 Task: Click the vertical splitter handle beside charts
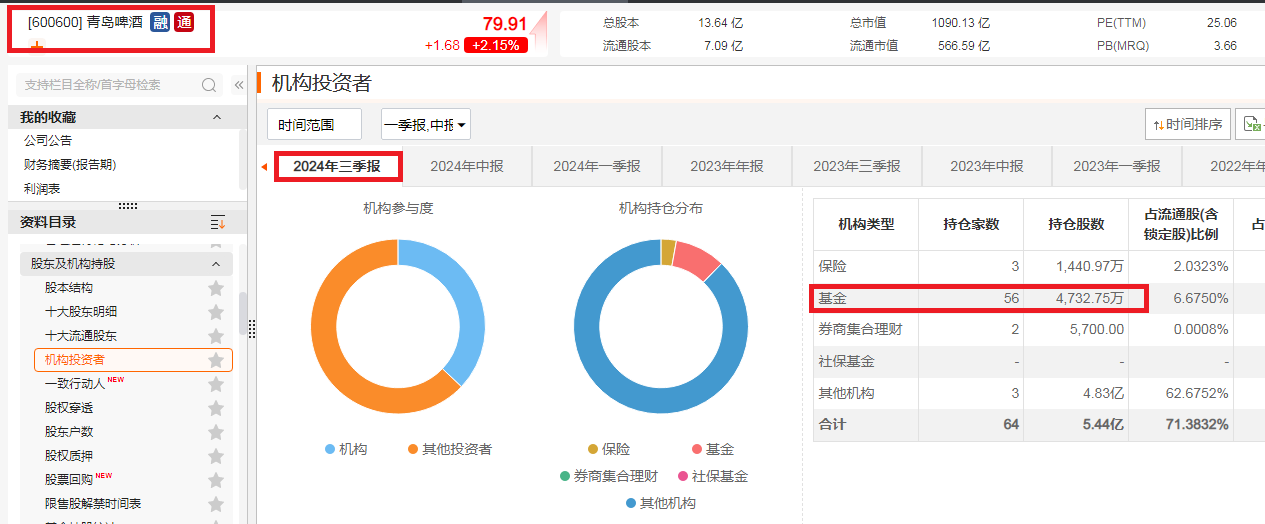pos(252,329)
